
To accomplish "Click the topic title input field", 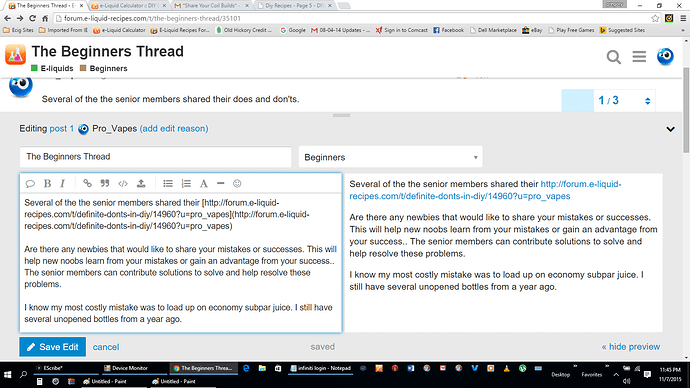I will tap(155, 157).
